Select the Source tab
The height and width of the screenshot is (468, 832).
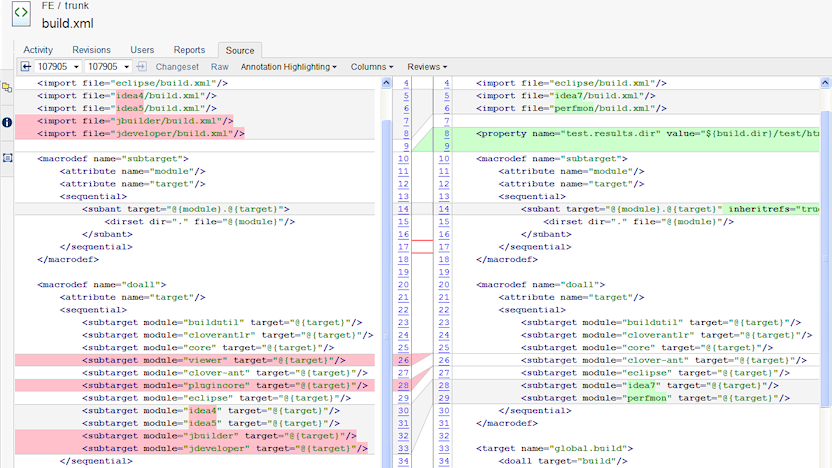click(x=240, y=50)
